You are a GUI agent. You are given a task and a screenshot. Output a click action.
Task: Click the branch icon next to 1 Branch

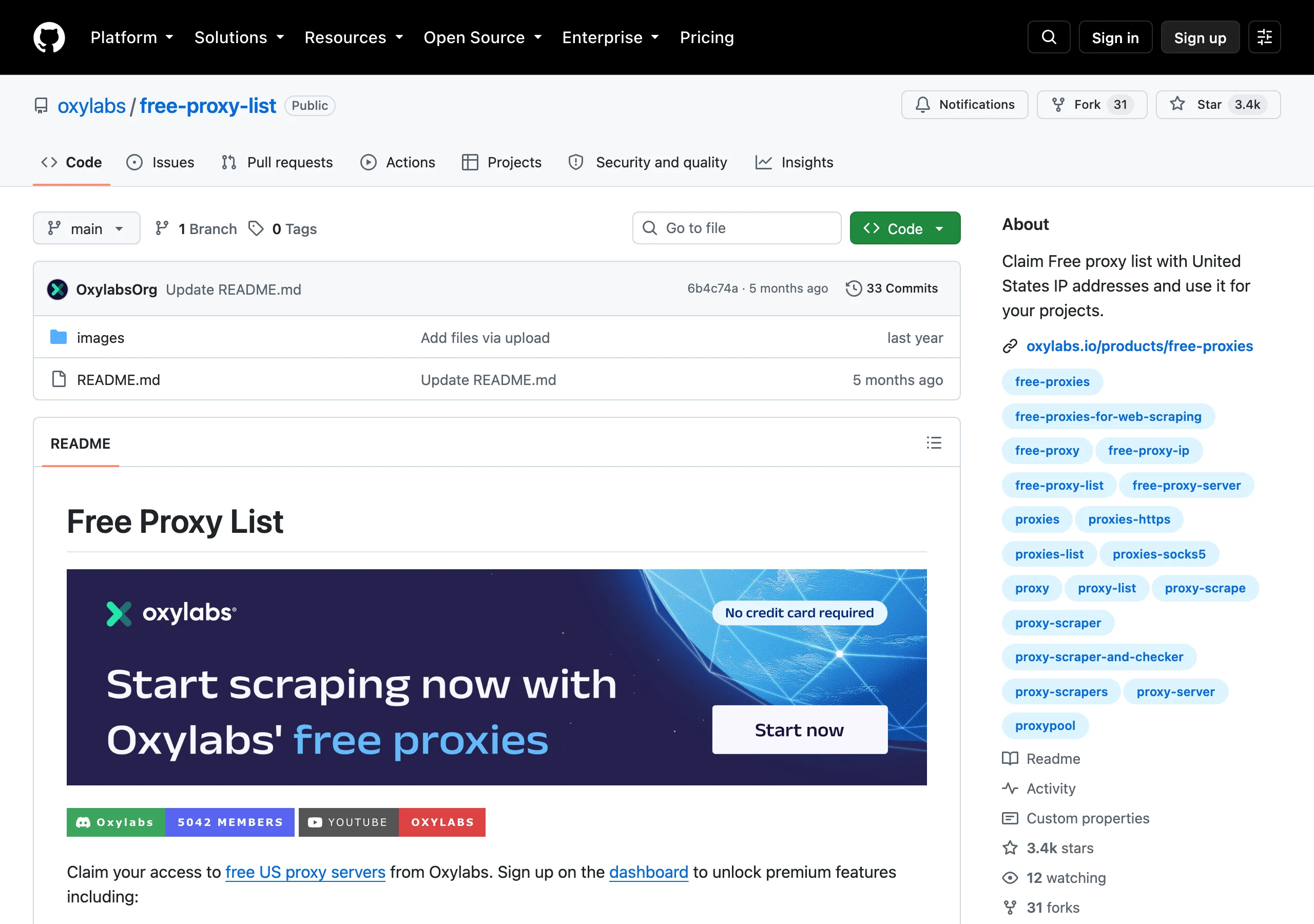pos(162,228)
